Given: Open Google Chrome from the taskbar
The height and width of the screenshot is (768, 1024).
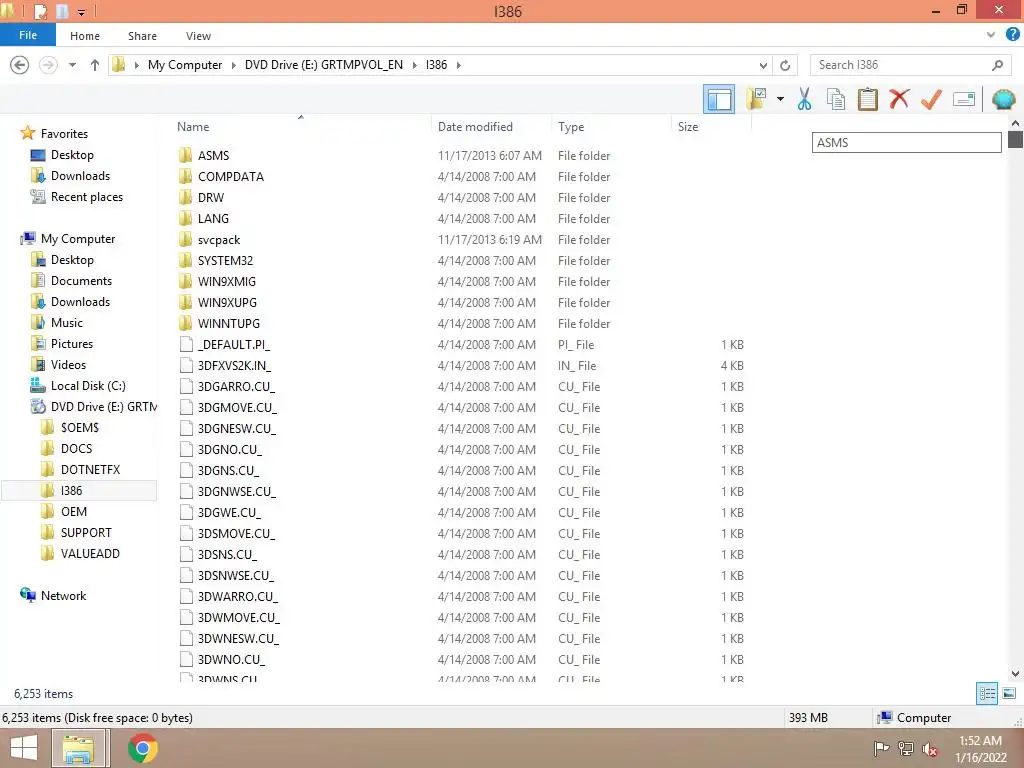Looking at the screenshot, I should (142, 748).
